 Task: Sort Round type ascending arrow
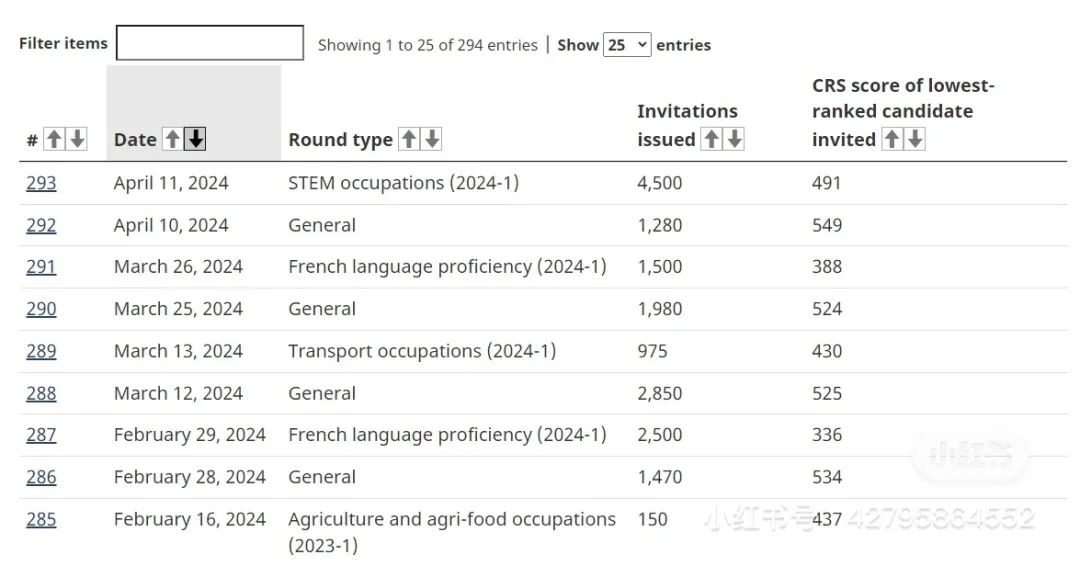pos(408,139)
